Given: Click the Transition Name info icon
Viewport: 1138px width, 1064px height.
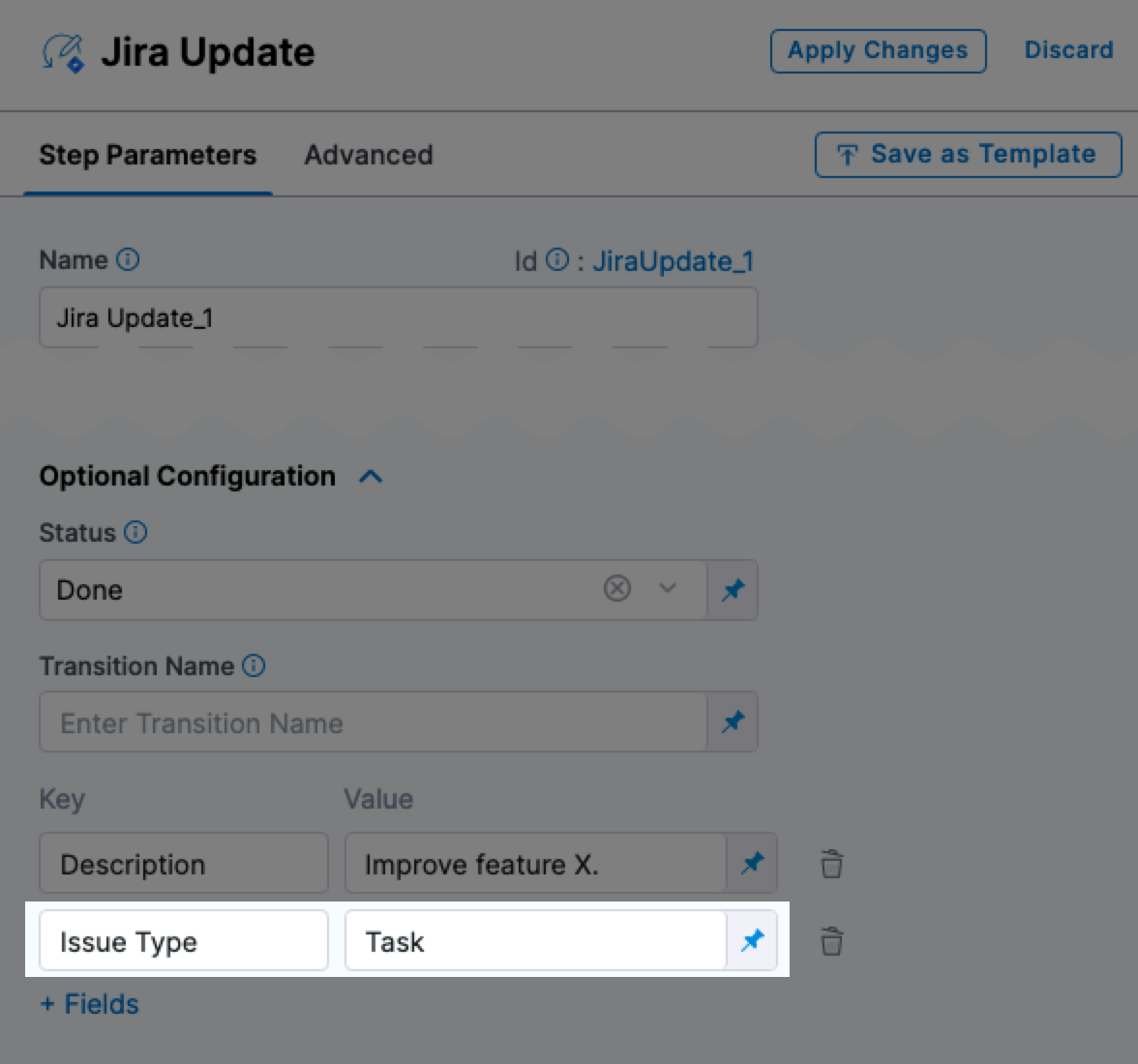Looking at the screenshot, I should tap(254, 665).
